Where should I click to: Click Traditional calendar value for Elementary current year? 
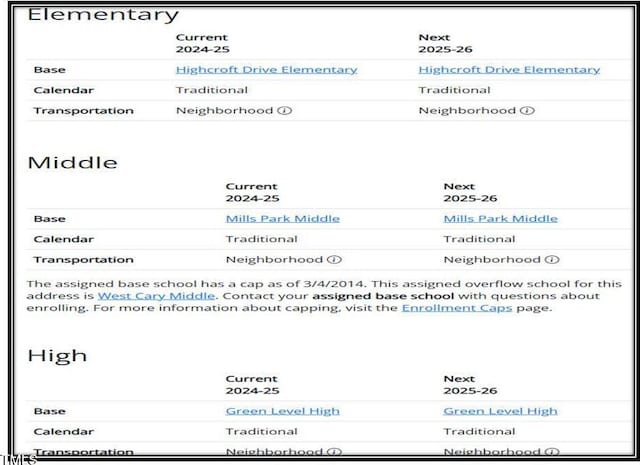click(x=212, y=90)
